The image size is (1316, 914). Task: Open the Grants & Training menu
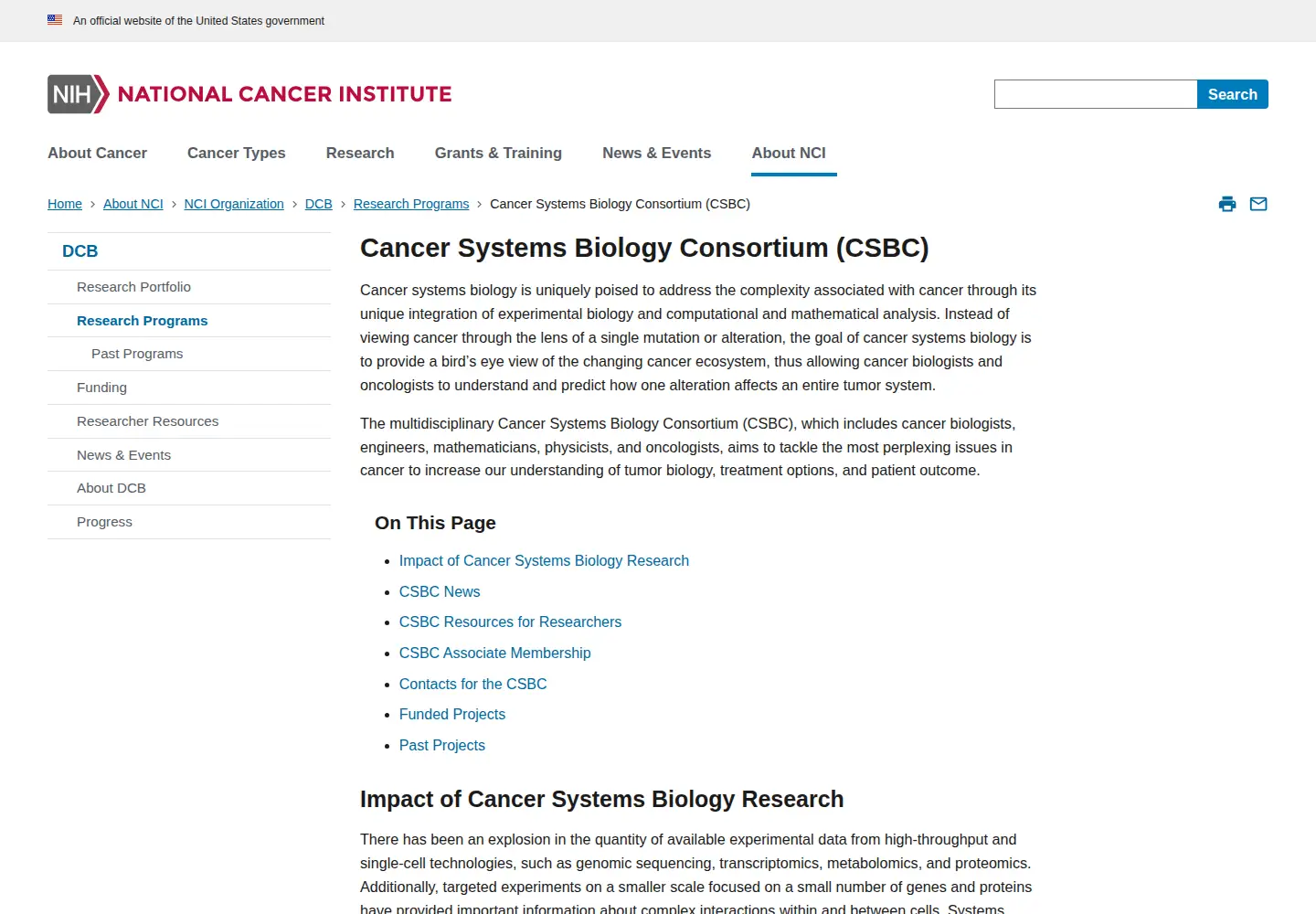click(498, 153)
